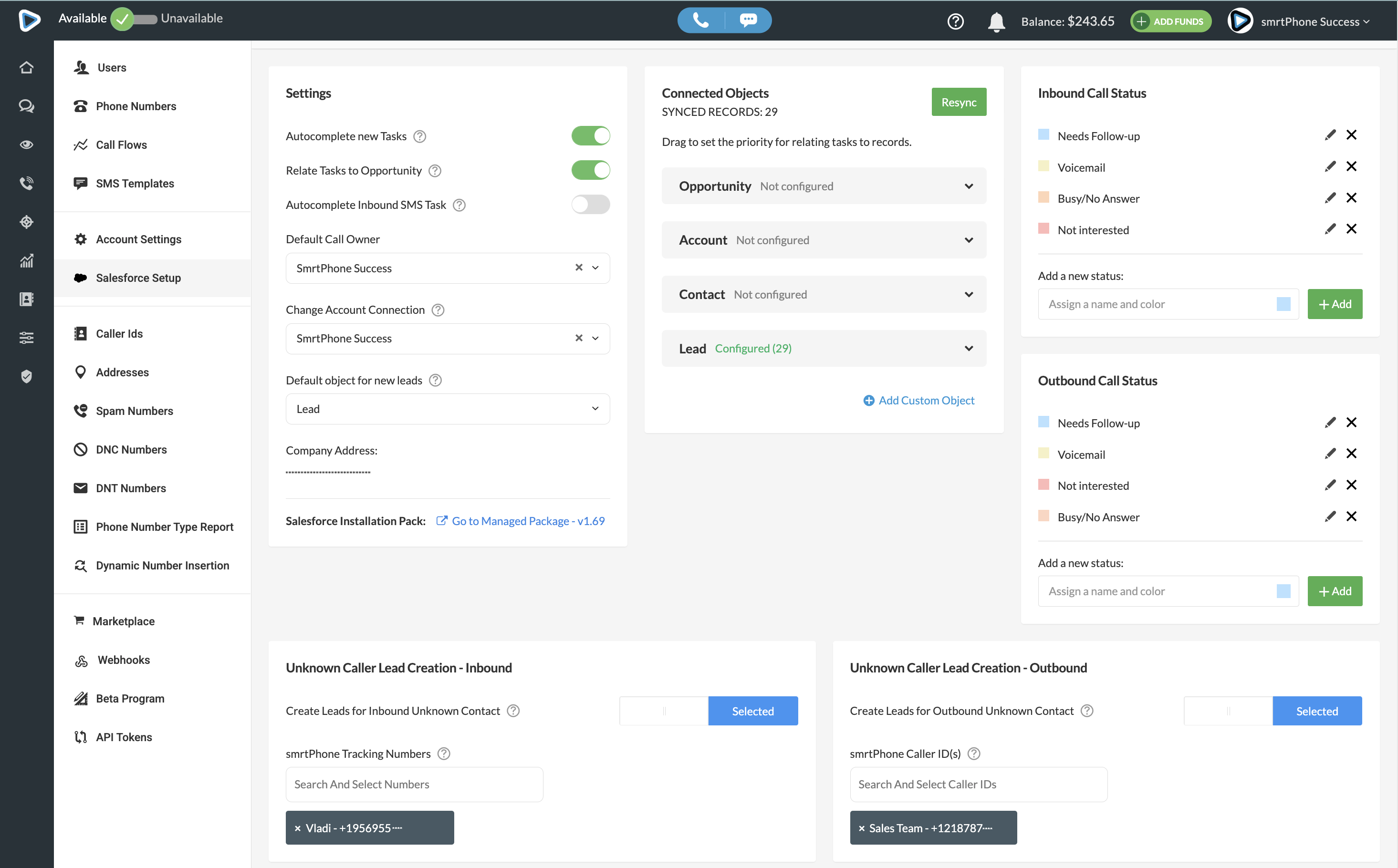
Task: Turn off the Relate Tasks to Opportunity toggle
Action: tap(590, 171)
